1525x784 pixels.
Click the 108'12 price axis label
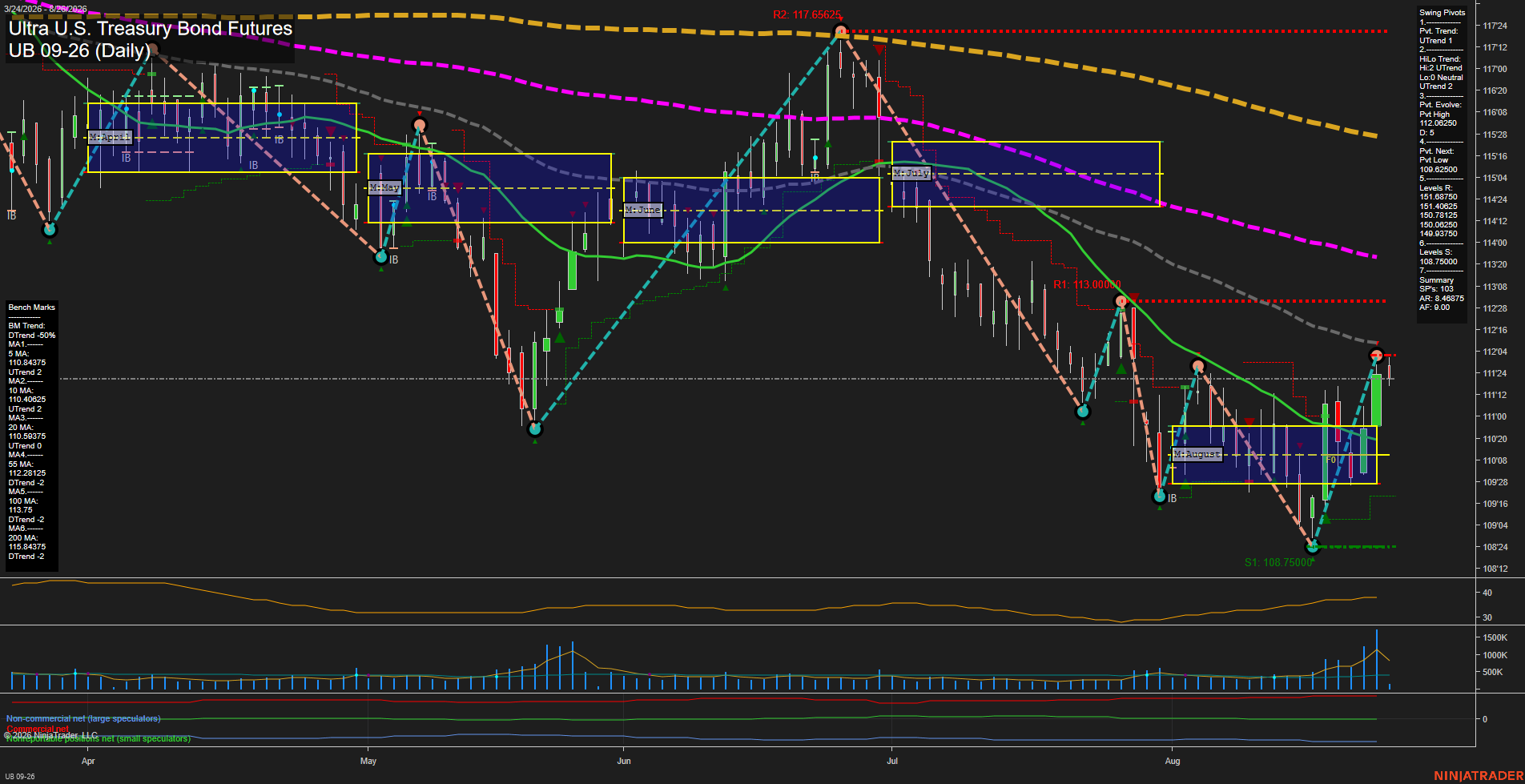click(1495, 569)
